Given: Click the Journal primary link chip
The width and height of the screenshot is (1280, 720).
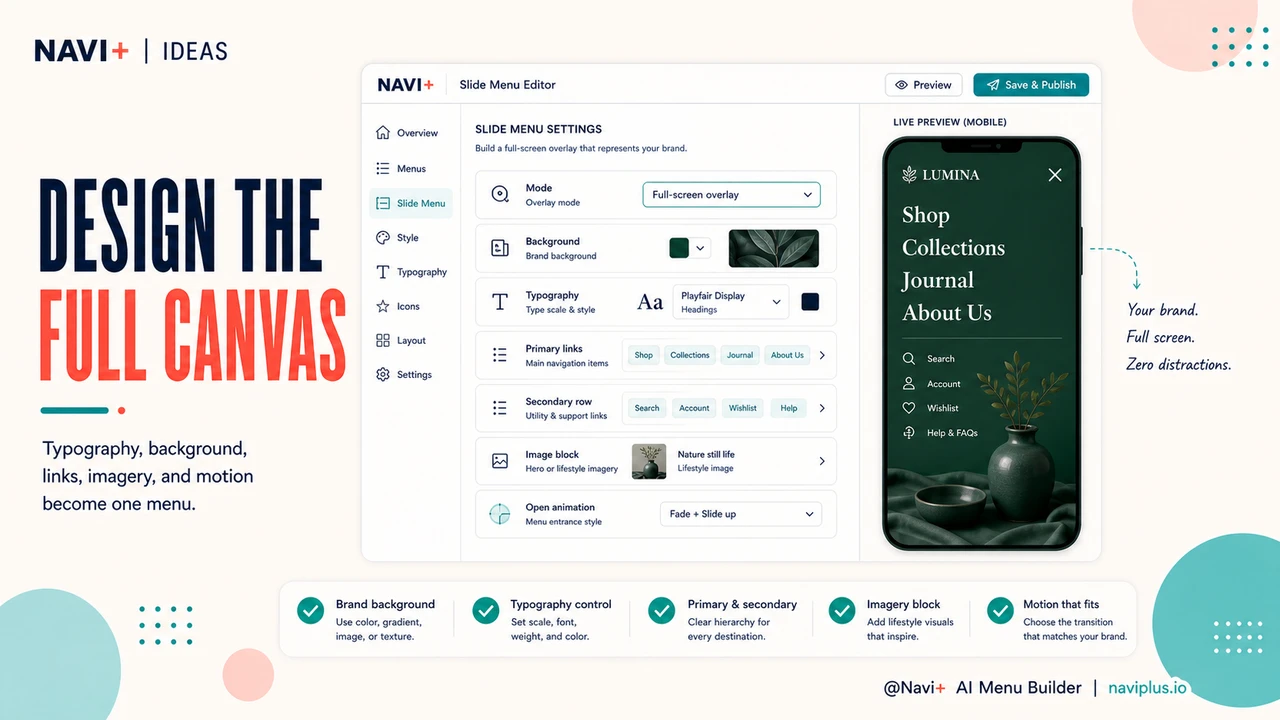Looking at the screenshot, I should pos(740,355).
